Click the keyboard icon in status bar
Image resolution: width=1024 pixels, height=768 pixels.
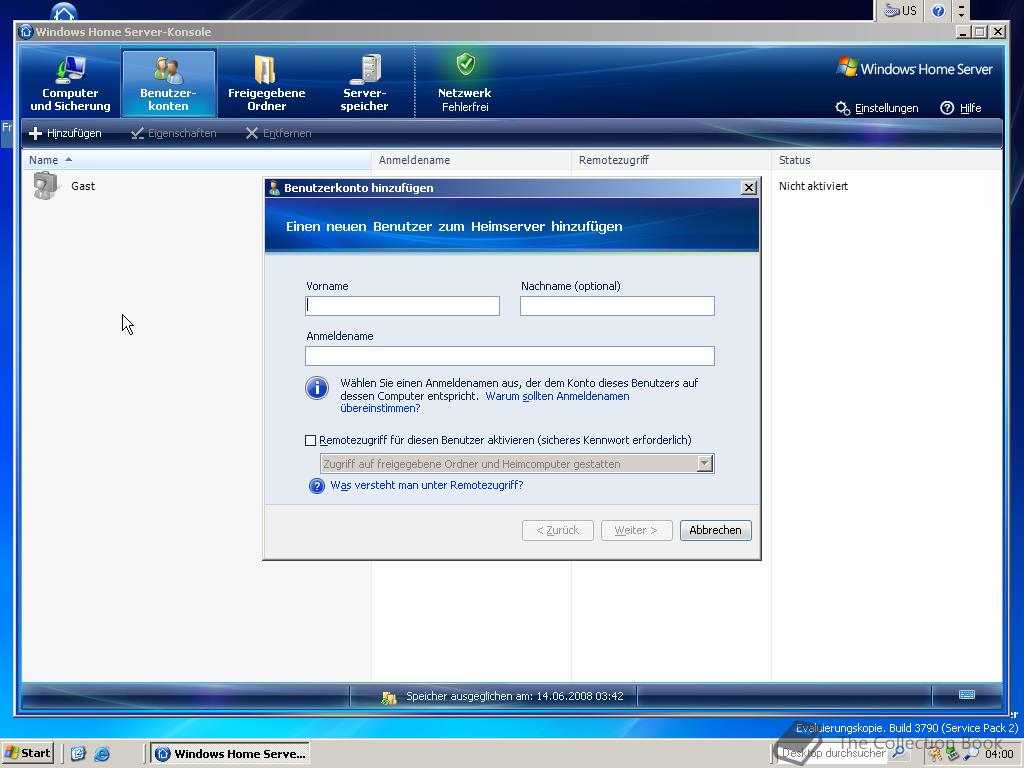point(967,694)
